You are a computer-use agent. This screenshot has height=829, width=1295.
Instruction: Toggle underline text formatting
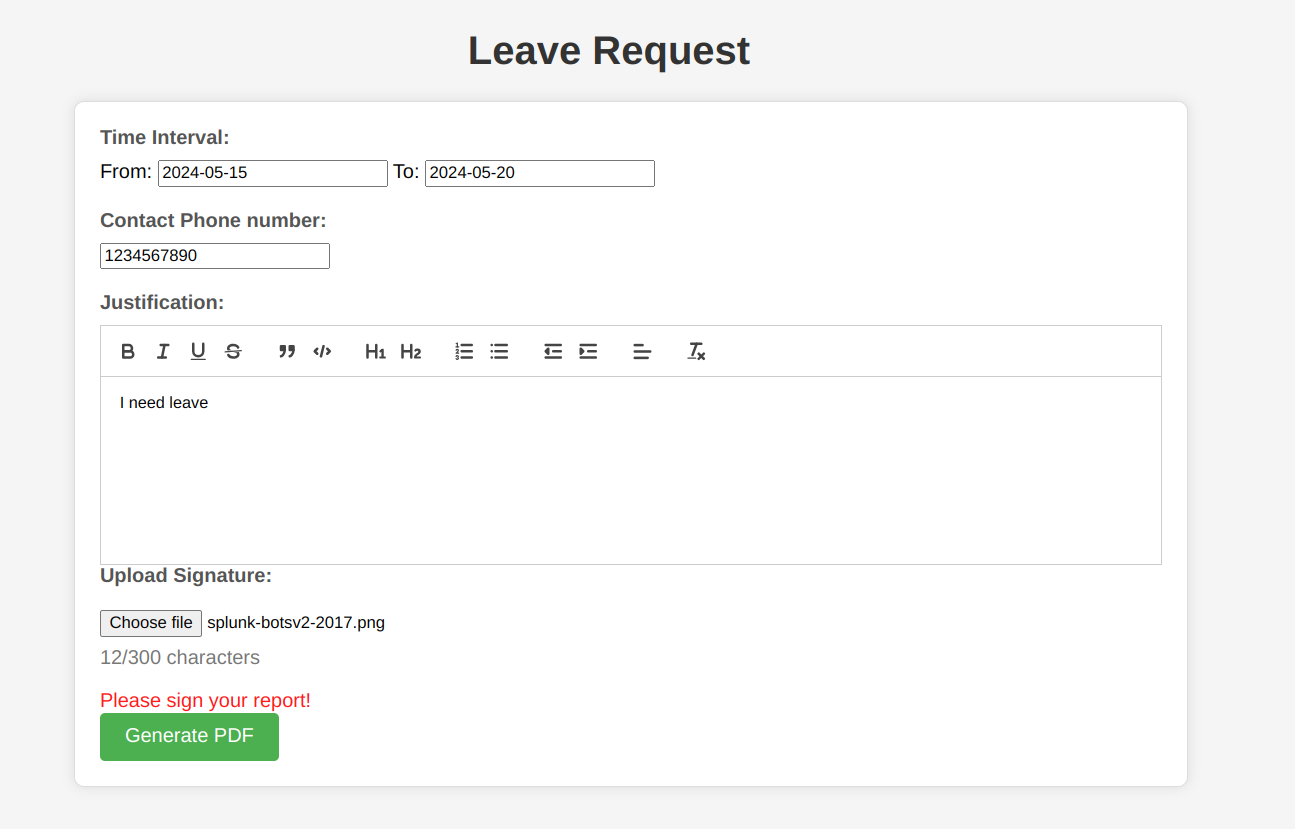(x=198, y=351)
